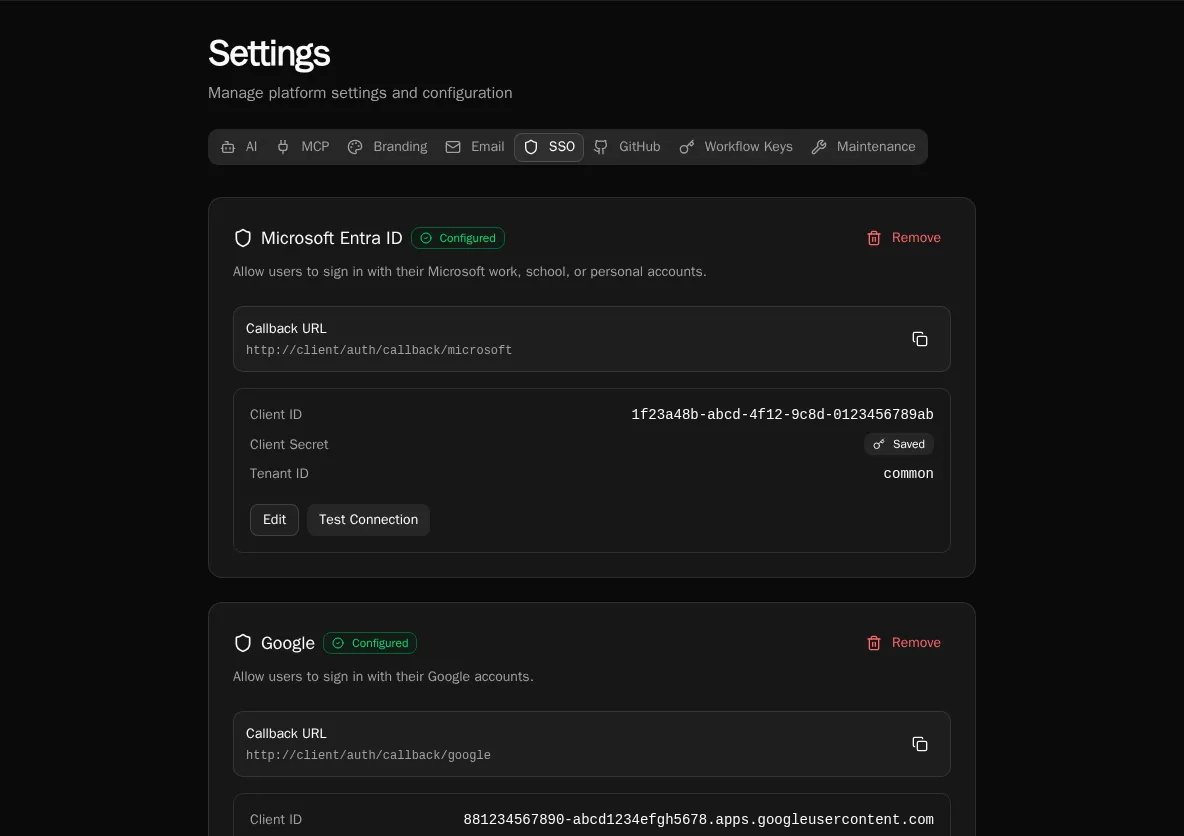
Task: Open the GitHub tab
Action: point(627,147)
